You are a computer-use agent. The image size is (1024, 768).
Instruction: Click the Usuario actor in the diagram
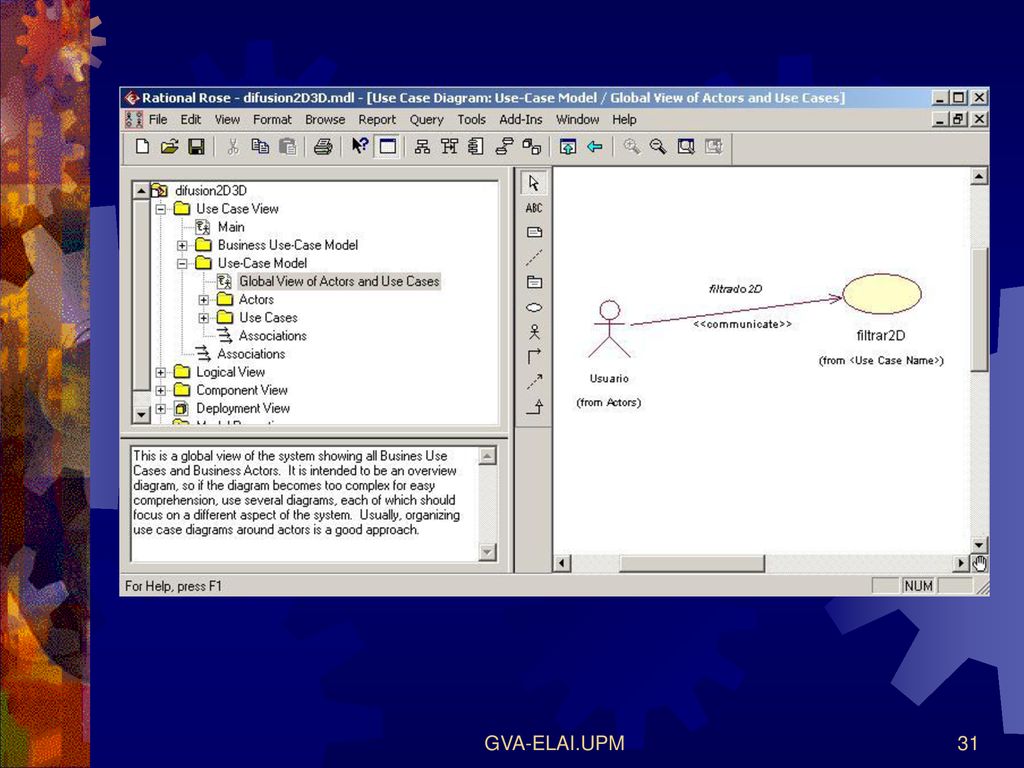point(609,330)
